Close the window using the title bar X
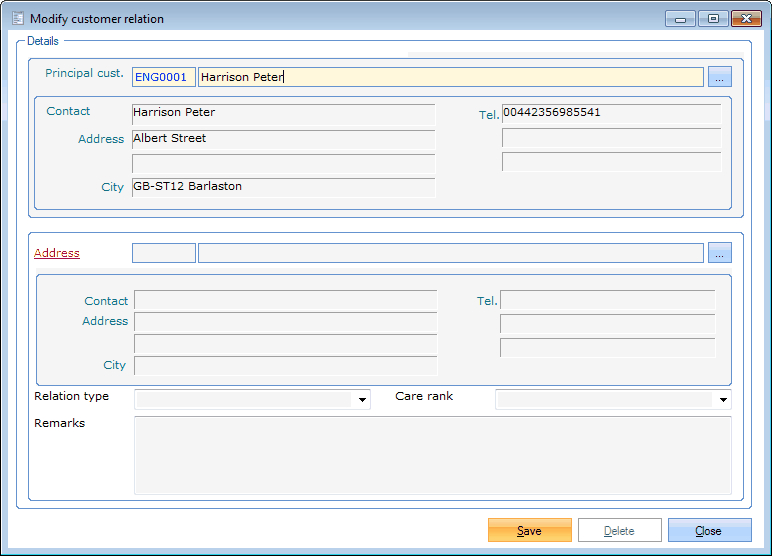This screenshot has height=556, width=772. pyautogui.click(x=745, y=19)
